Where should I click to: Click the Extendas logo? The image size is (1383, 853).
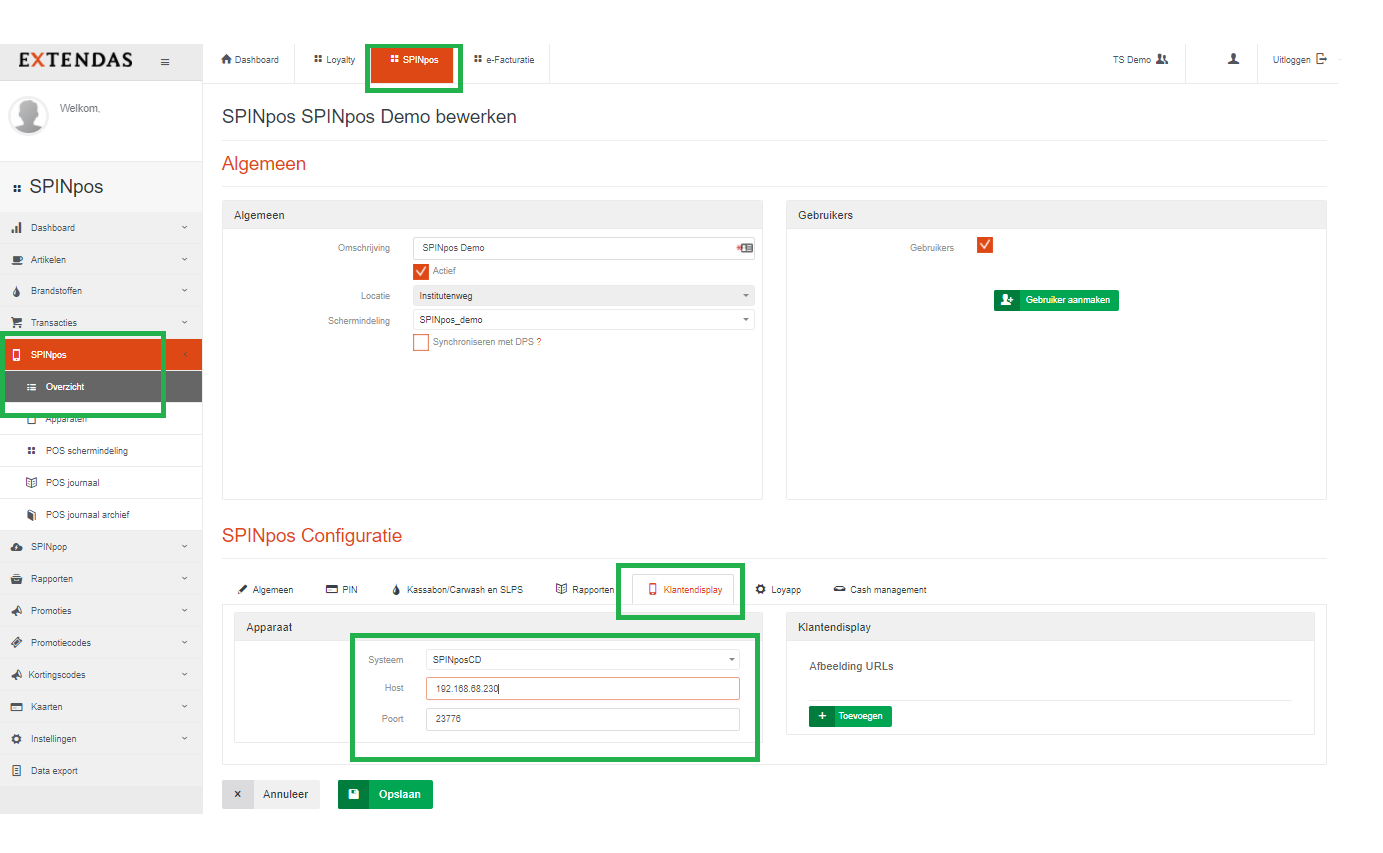[76, 60]
